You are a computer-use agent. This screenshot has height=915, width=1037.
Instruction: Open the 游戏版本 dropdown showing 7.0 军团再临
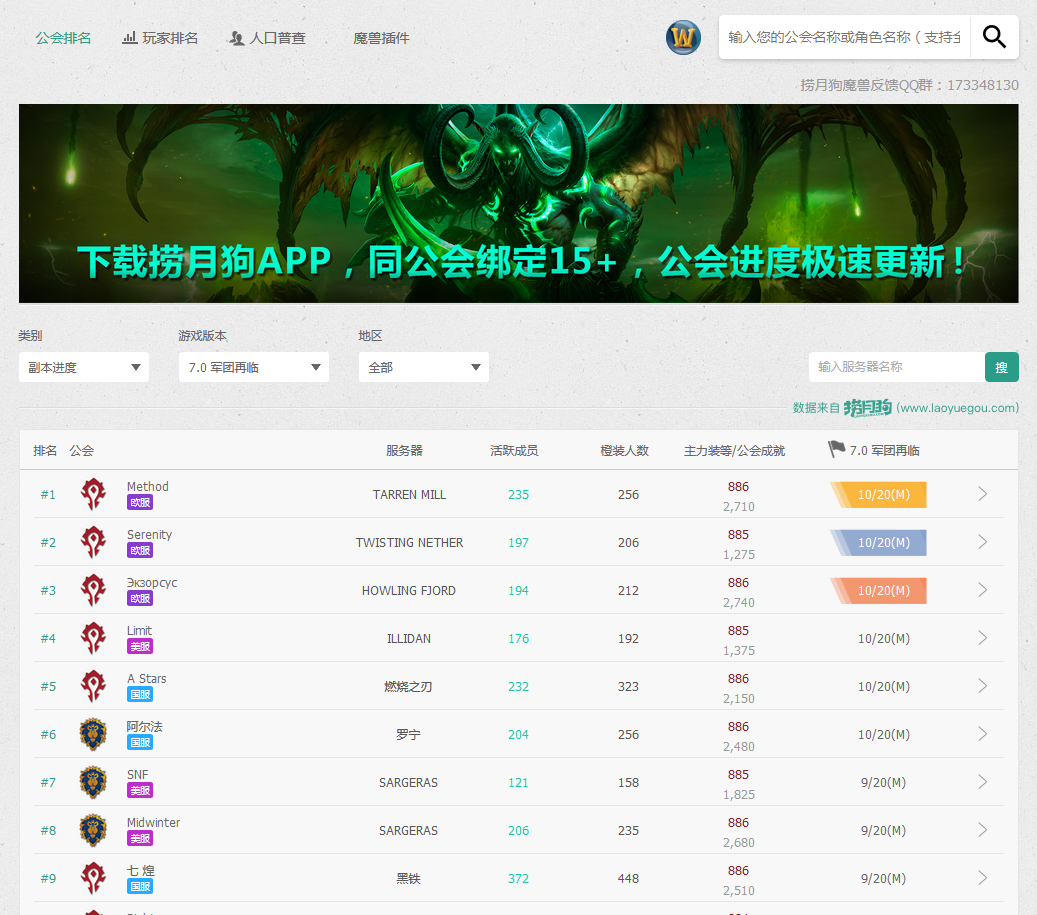[254, 367]
